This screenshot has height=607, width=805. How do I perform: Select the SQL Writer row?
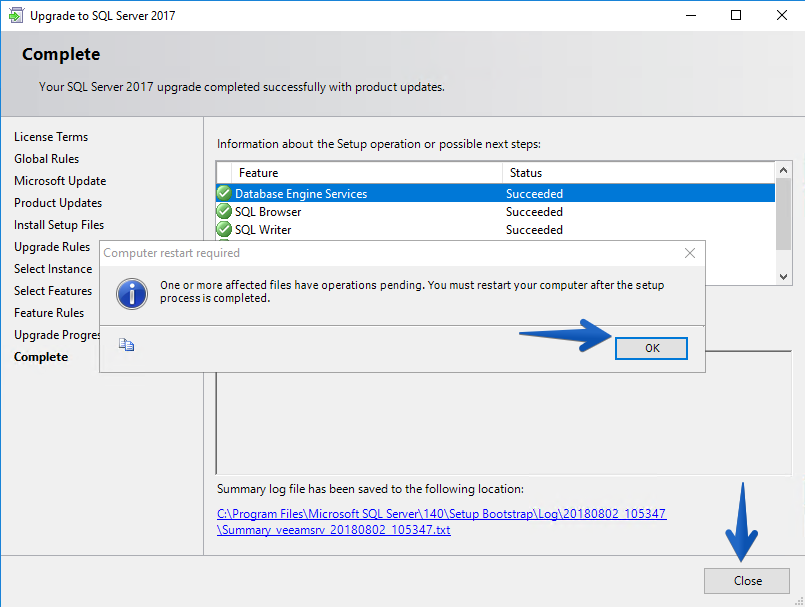click(x=495, y=230)
